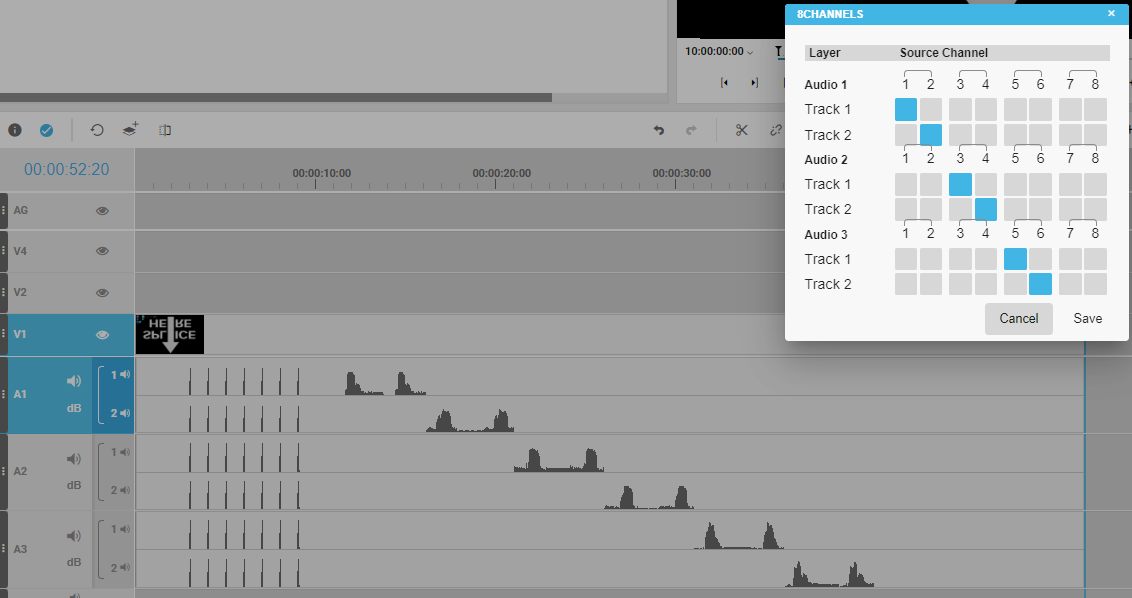Assign Audio 1 Track 1 to source channel 3
Viewport: 1132px width, 598px height.
tap(960, 109)
